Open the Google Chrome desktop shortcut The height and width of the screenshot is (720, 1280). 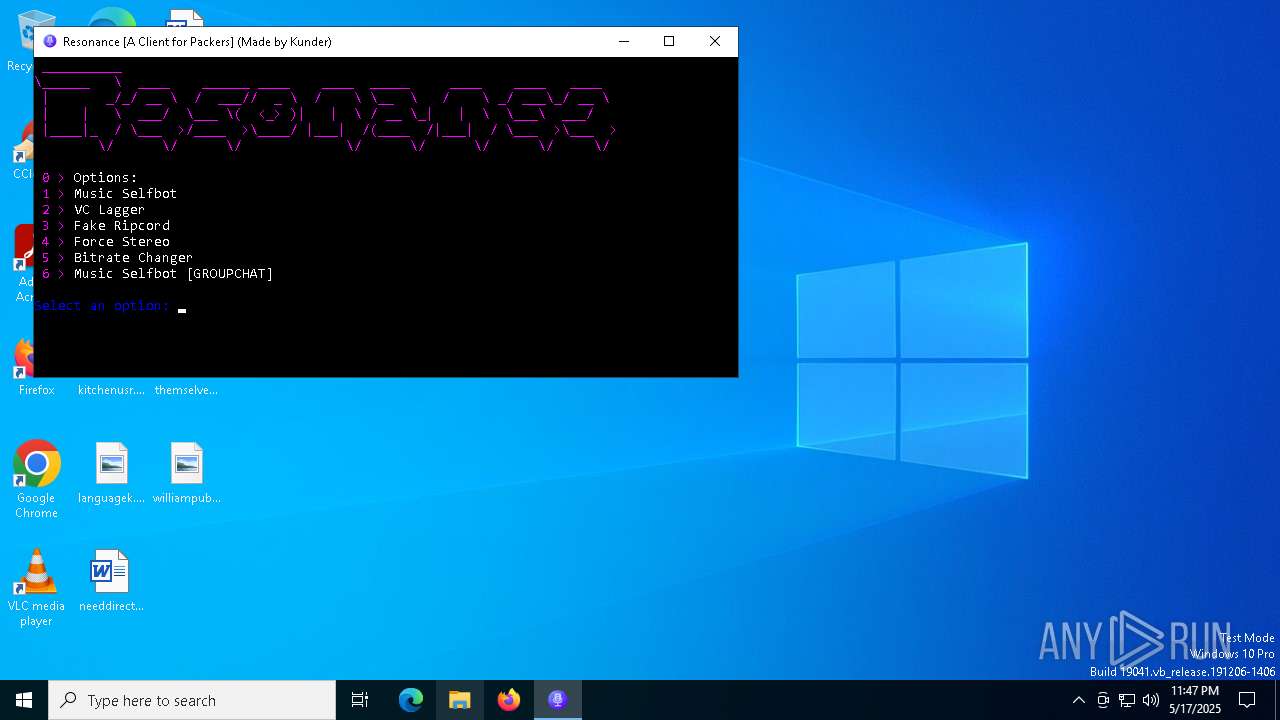pos(36,479)
